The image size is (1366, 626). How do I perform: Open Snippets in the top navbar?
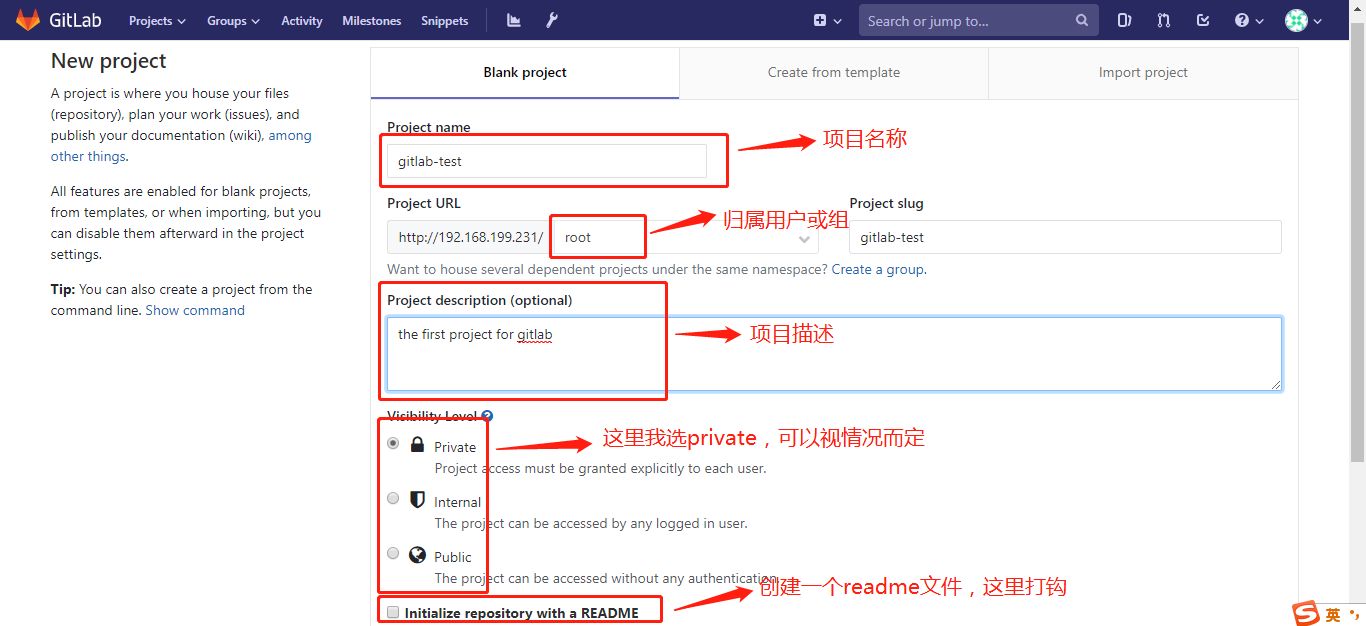445,20
